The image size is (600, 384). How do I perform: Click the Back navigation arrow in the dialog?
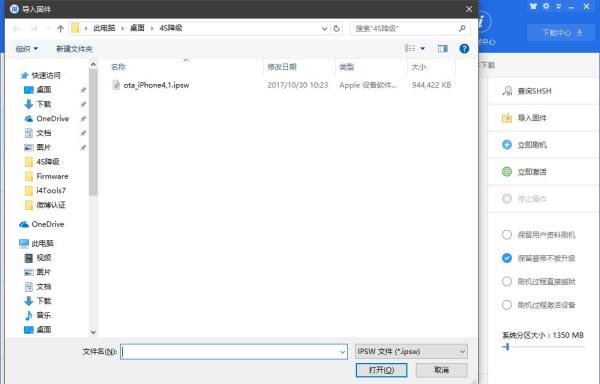point(16,28)
